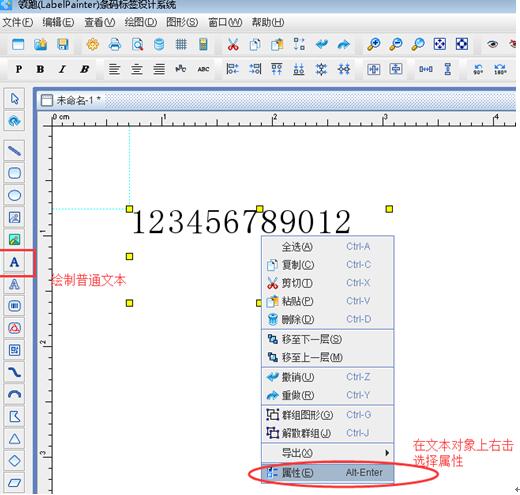520x495 pixels.
Task: Click the printer icon in toolbar
Action: [115, 44]
